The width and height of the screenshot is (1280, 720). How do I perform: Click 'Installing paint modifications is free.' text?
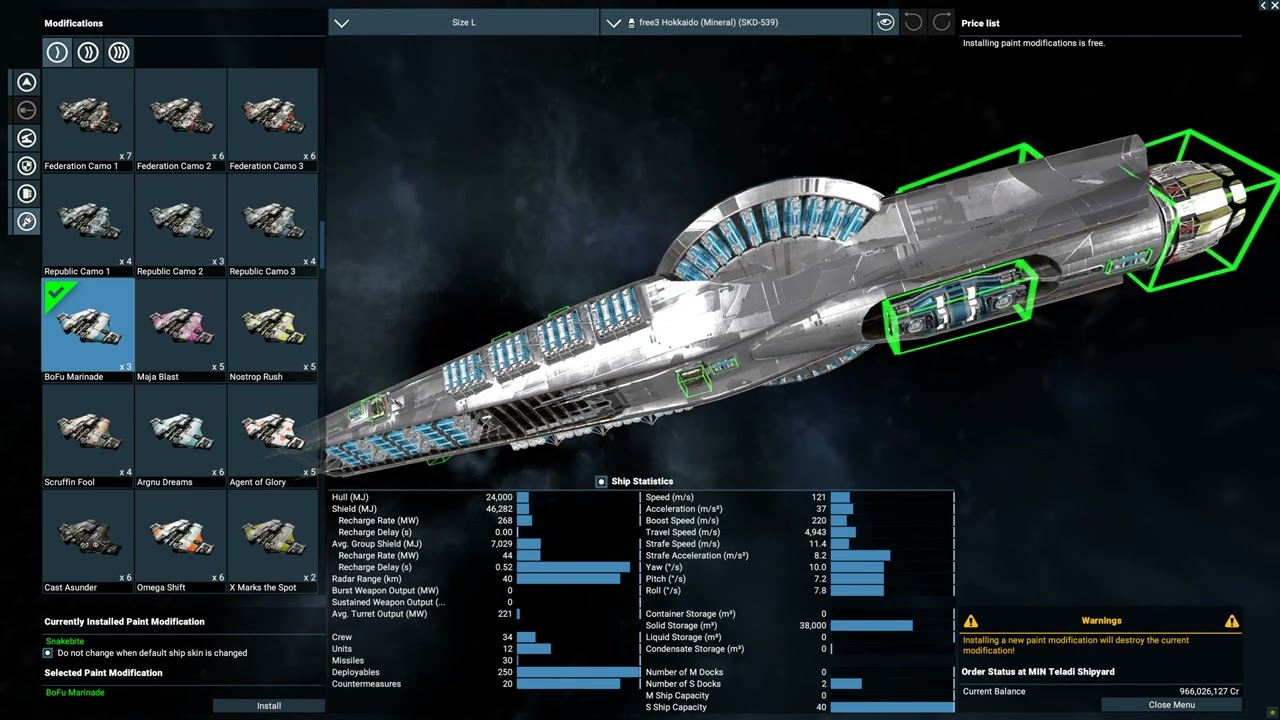pos(1034,43)
